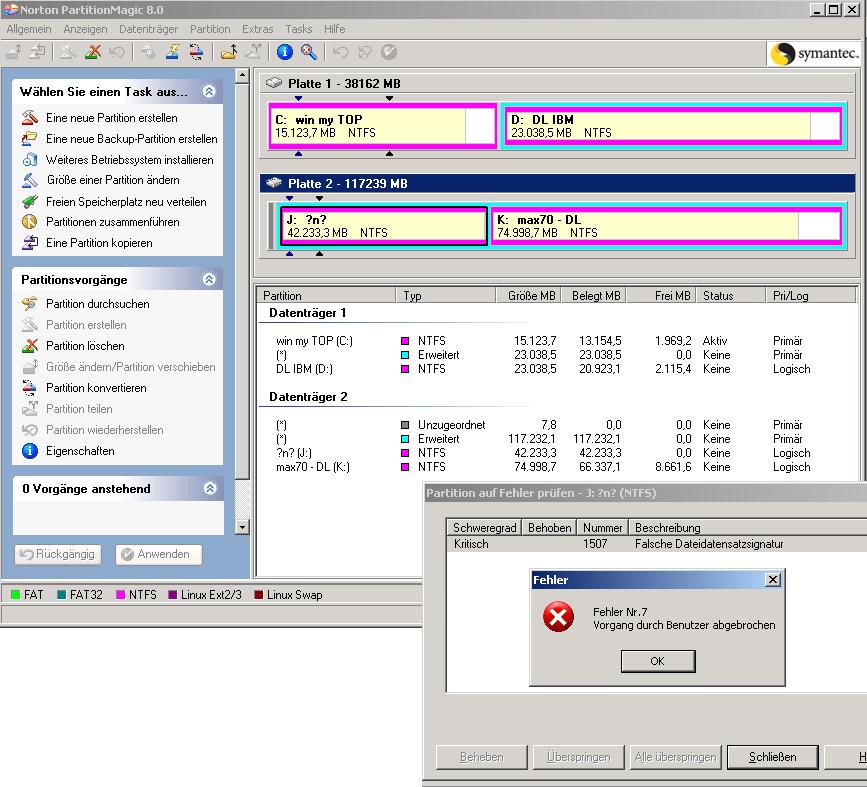Open the Tasks menu
Screen dimensions: 867x787
coord(299,29)
